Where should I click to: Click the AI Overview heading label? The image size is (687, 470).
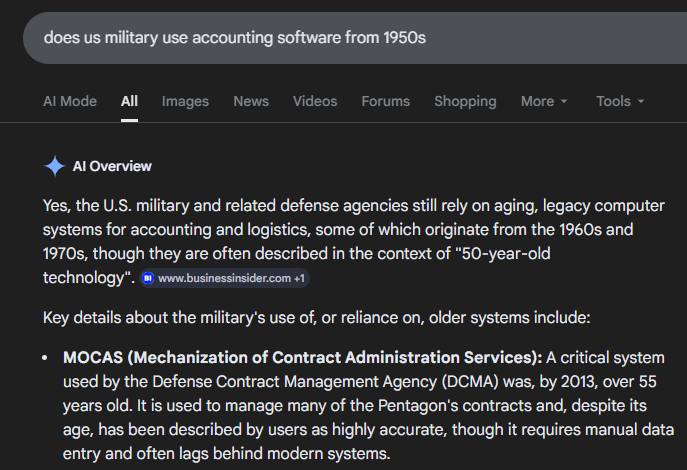coord(112,166)
